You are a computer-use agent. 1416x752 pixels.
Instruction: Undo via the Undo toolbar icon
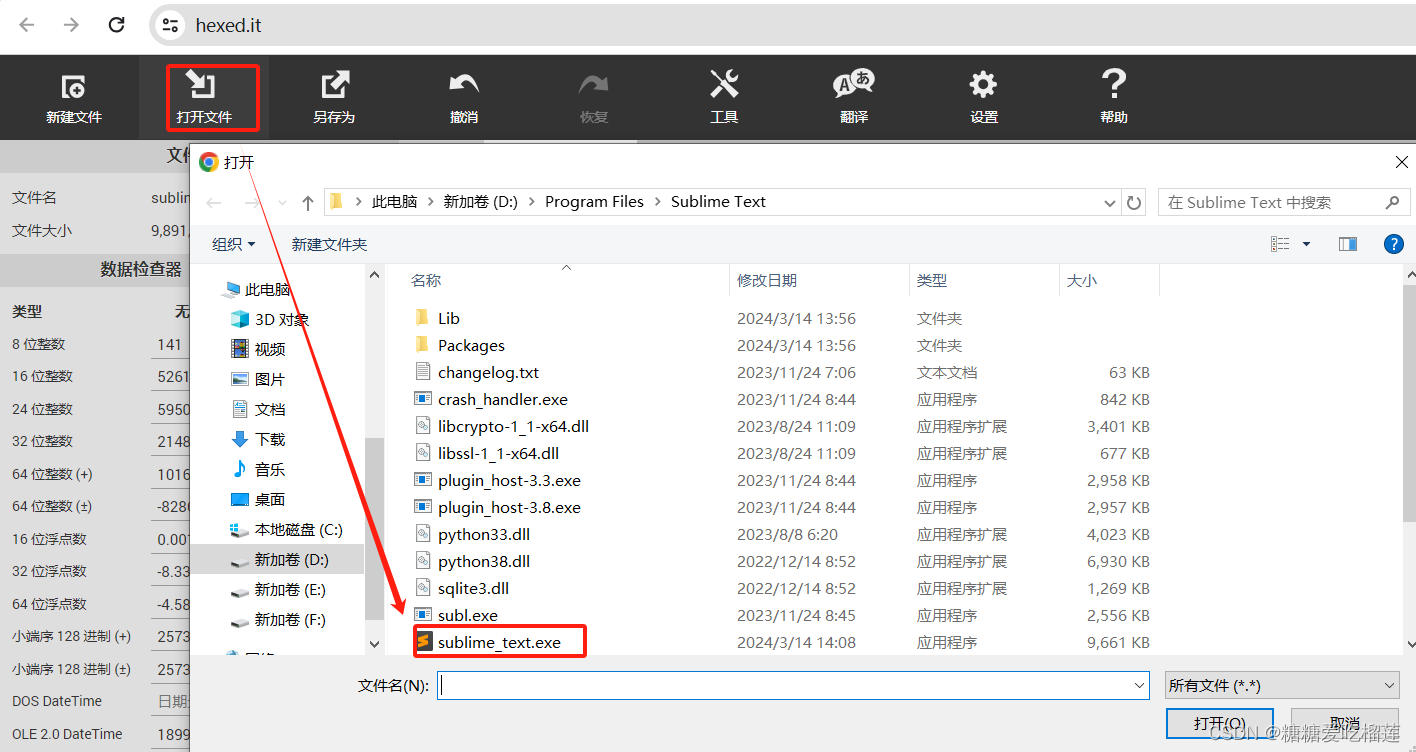(x=464, y=85)
